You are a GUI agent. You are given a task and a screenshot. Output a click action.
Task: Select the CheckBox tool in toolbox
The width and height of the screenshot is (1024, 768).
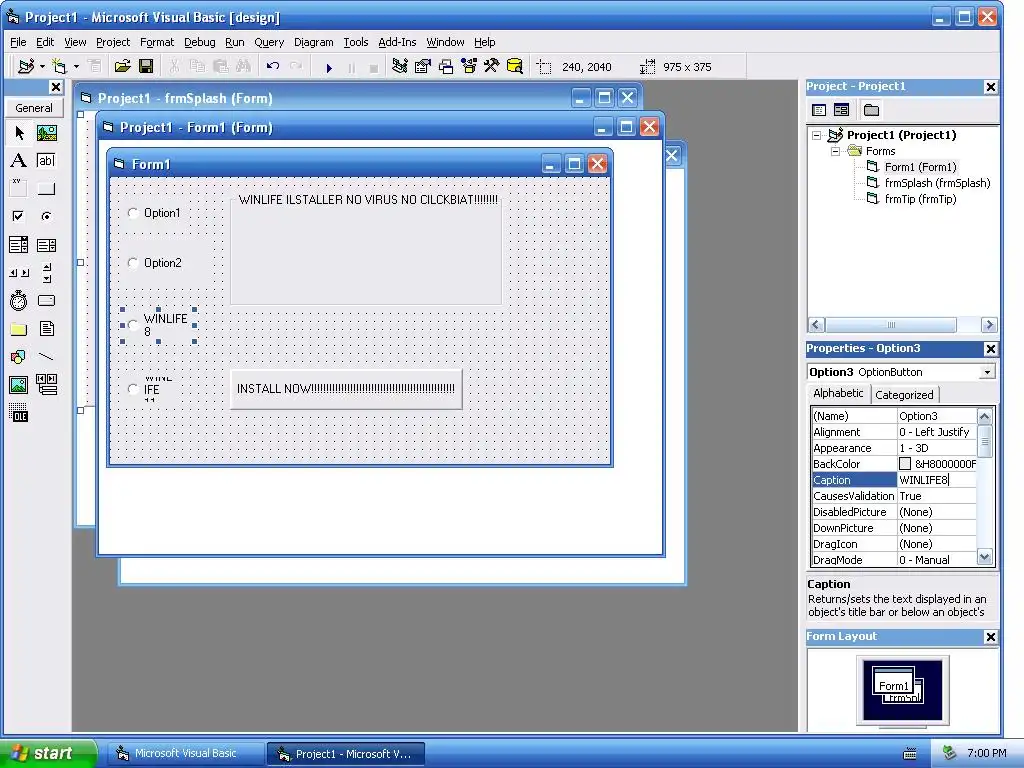[19, 216]
